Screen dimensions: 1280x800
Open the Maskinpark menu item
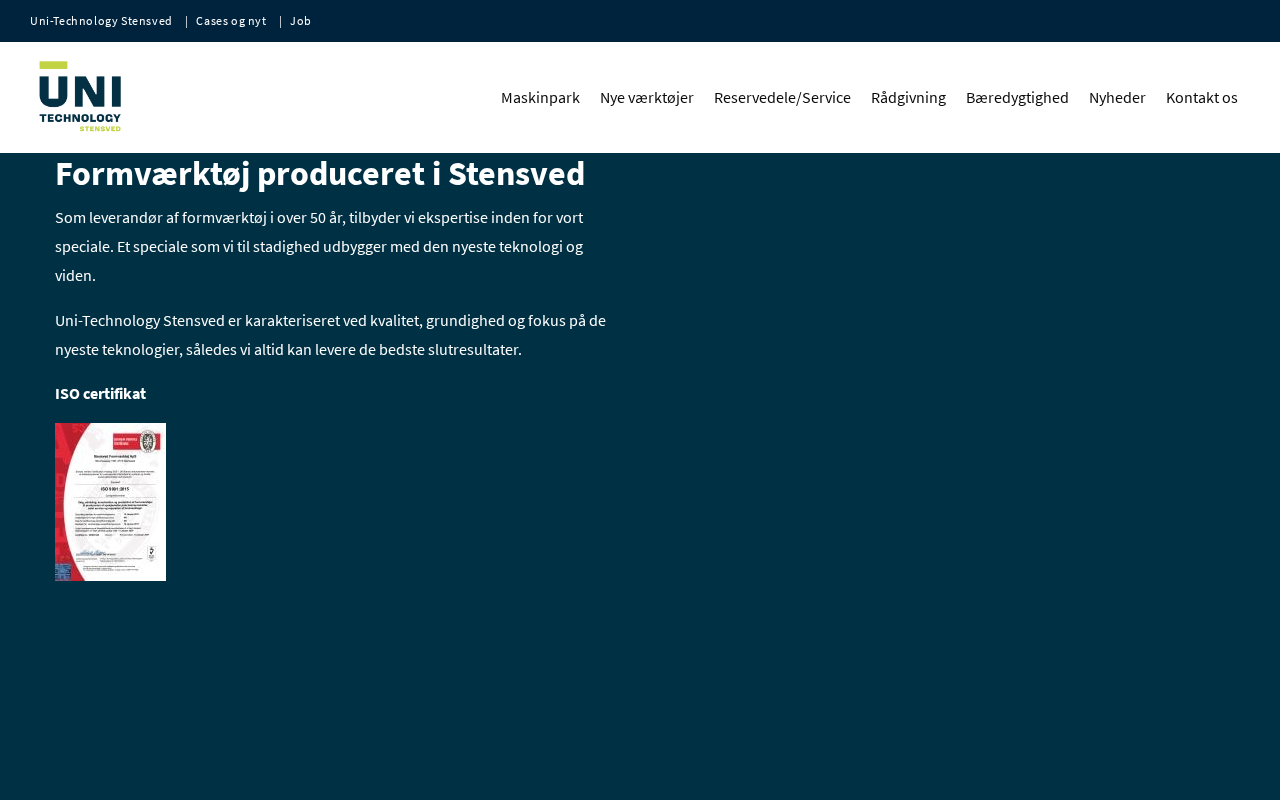click(540, 97)
